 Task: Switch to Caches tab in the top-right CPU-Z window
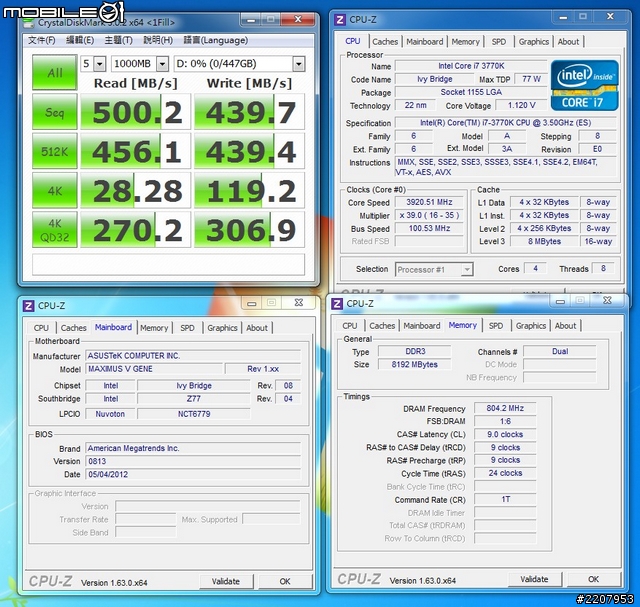(x=385, y=42)
